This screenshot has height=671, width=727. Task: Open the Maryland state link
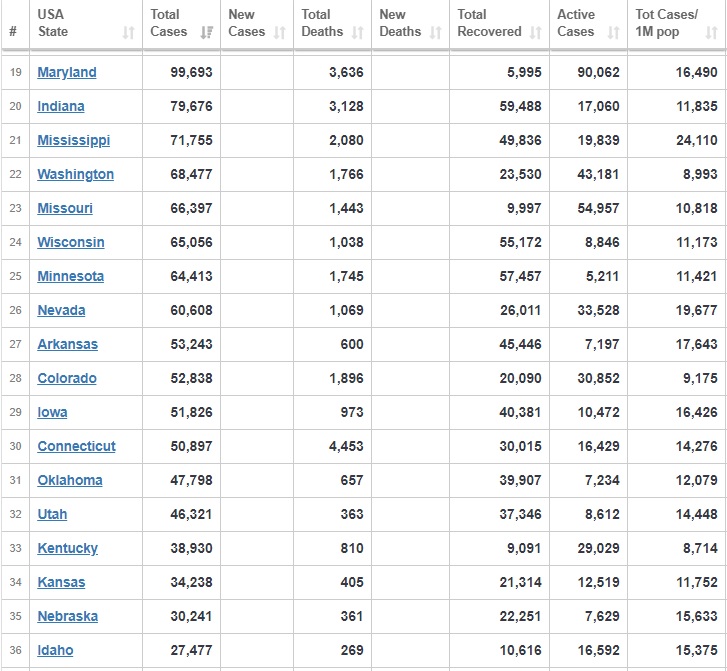(x=67, y=72)
